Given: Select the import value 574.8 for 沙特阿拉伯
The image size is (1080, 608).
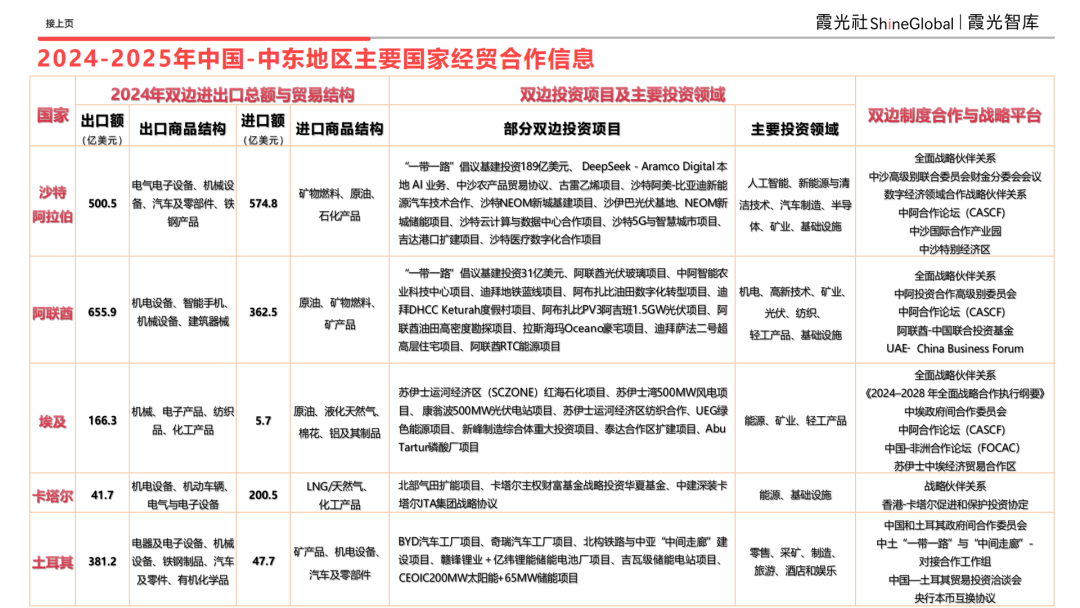Looking at the screenshot, I should tap(263, 202).
